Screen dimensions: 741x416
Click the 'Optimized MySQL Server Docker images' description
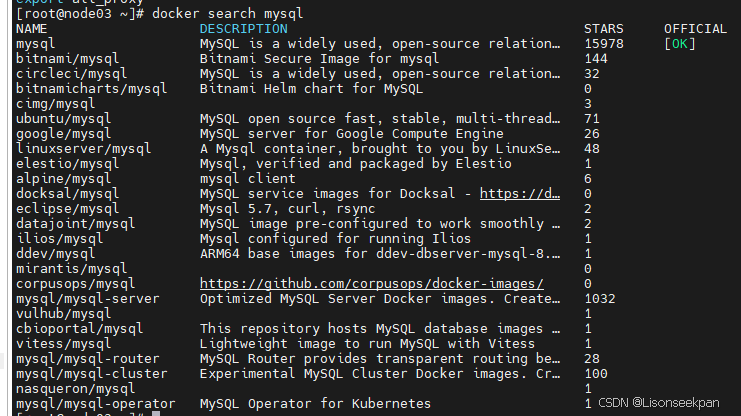pyautogui.click(x=379, y=299)
